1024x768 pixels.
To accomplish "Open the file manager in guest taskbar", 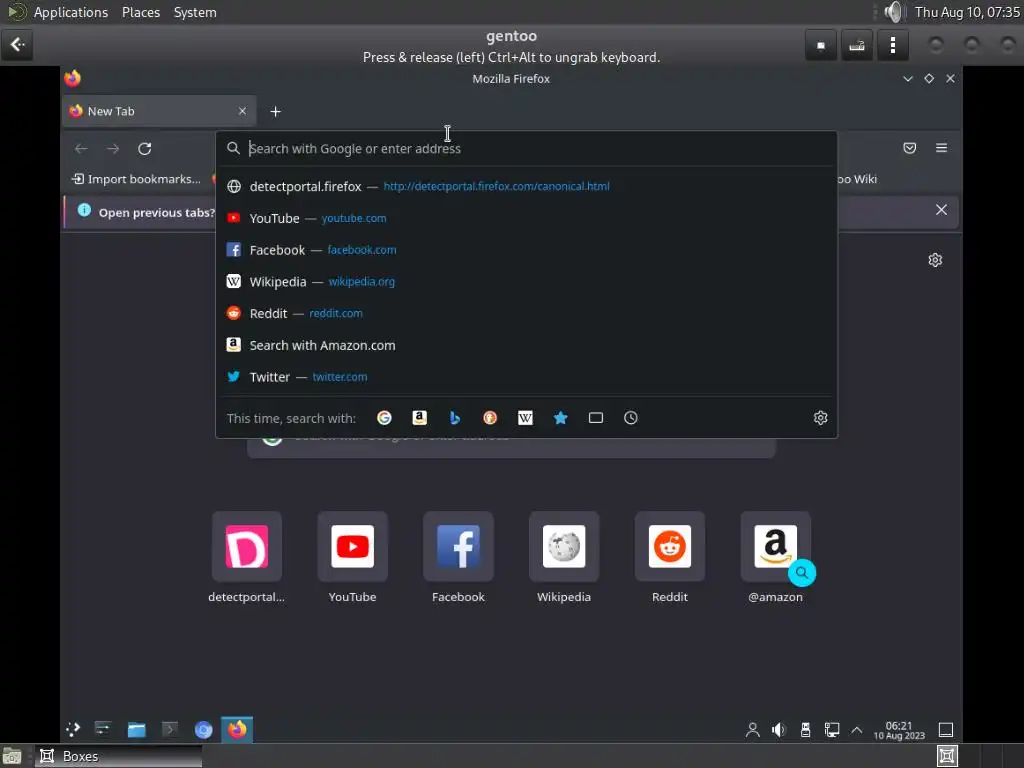I will [136, 729].
